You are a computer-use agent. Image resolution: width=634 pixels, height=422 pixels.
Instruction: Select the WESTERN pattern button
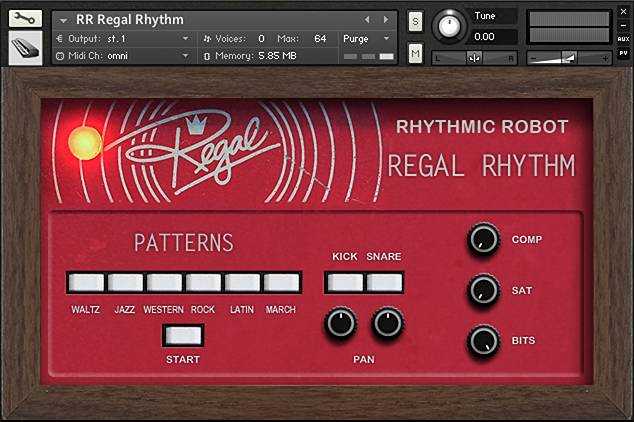(164, 282)
